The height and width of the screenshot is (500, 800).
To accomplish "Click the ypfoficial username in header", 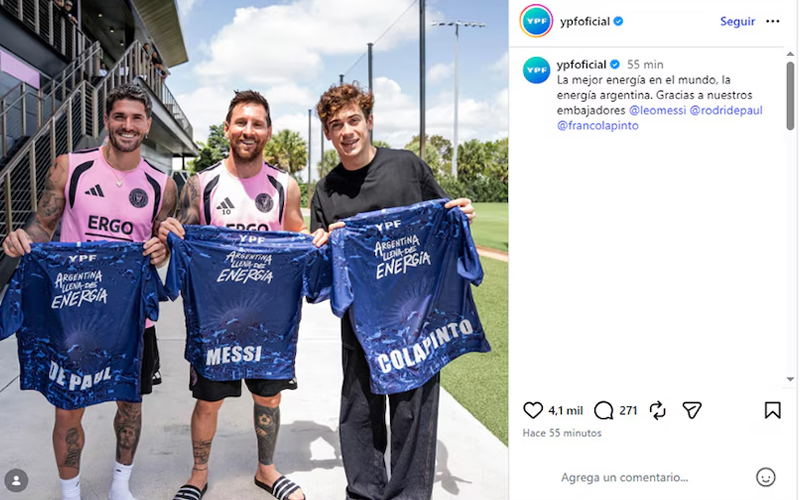I will [585, 21].
